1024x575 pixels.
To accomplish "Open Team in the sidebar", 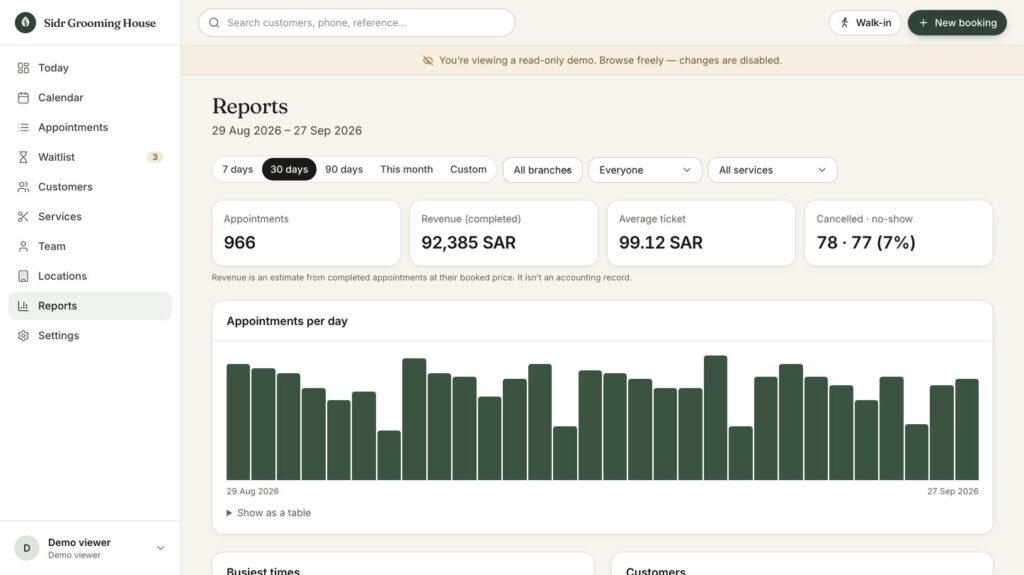I will tap(90, 246).
